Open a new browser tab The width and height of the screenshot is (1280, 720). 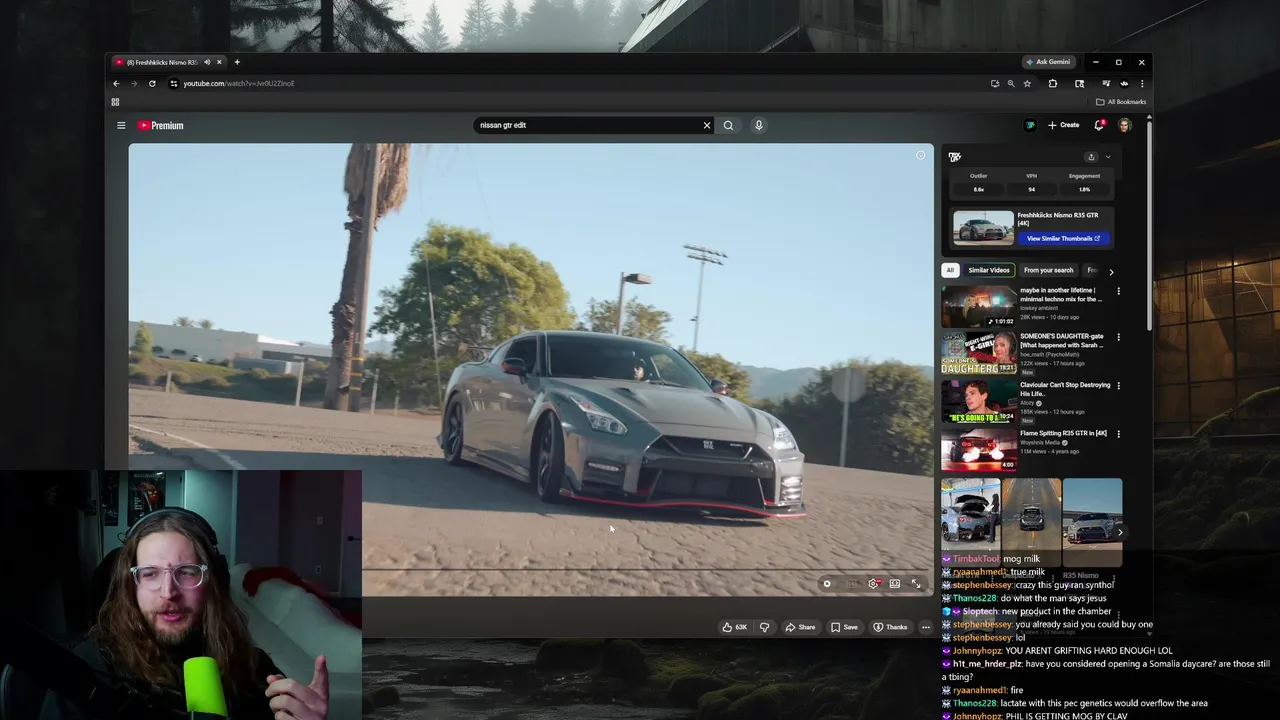[237, 62]
